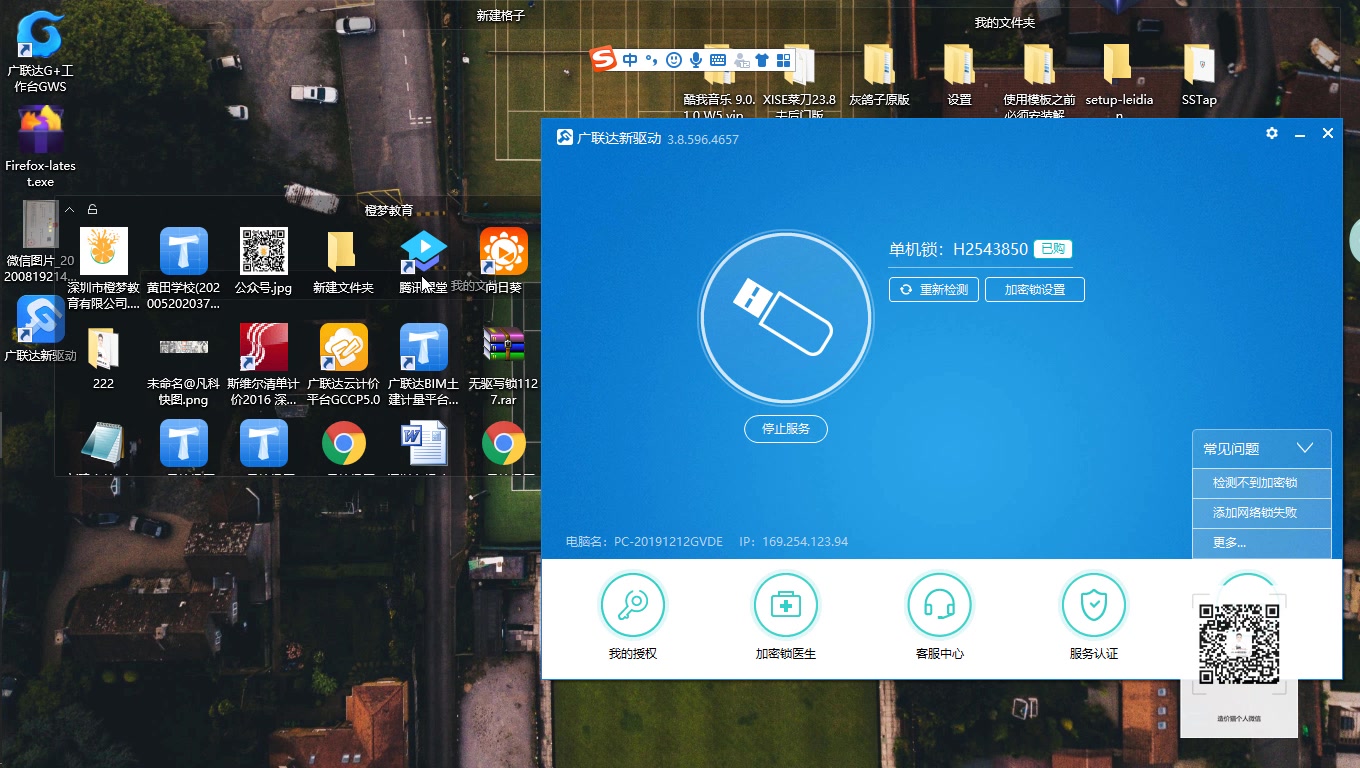Select the notepad text file icon
The height and width of the screenshot is (768, 1360).
(103, 443)
